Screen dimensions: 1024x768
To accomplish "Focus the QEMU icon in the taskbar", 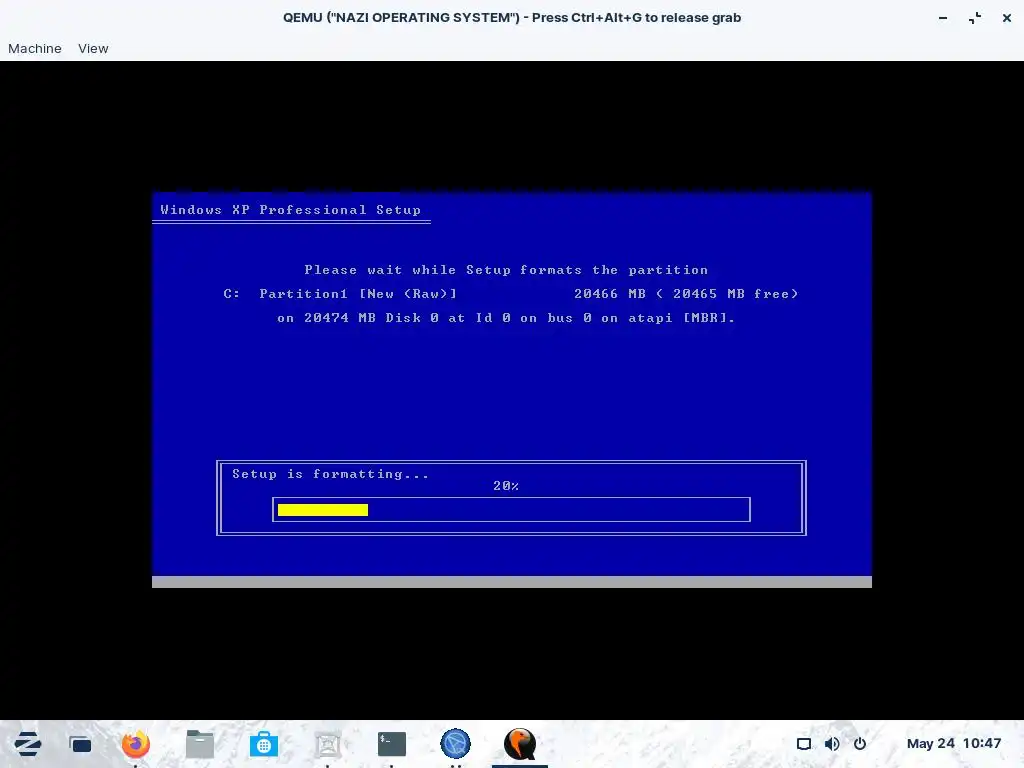I will (520, 744).
